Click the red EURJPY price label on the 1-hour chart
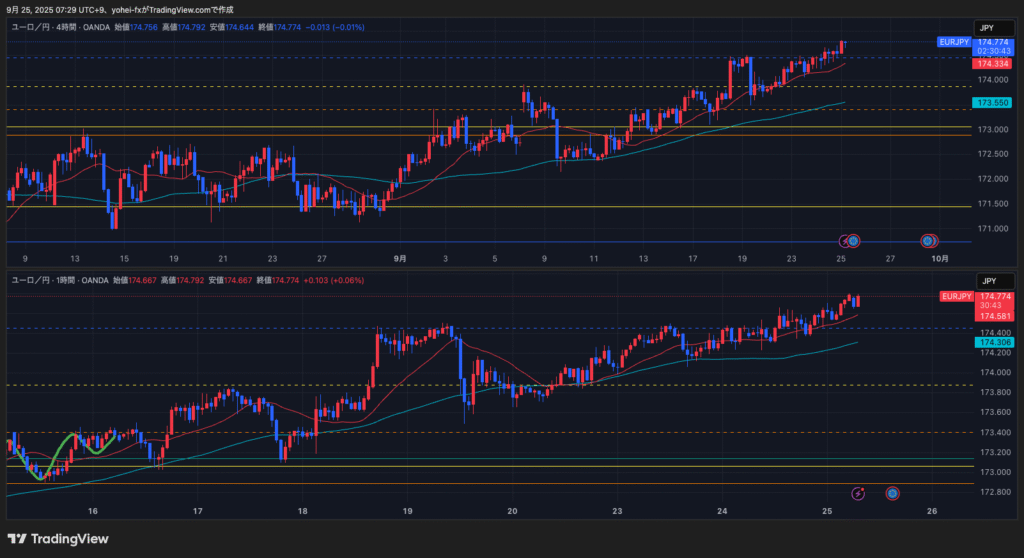The width and height of the screenshot is (1024, 558). (954, 296)
